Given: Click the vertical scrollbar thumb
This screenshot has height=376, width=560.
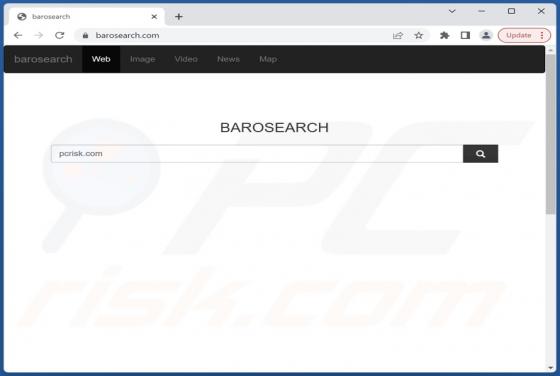Looking at the screenshot, I should tap(550, 134).
